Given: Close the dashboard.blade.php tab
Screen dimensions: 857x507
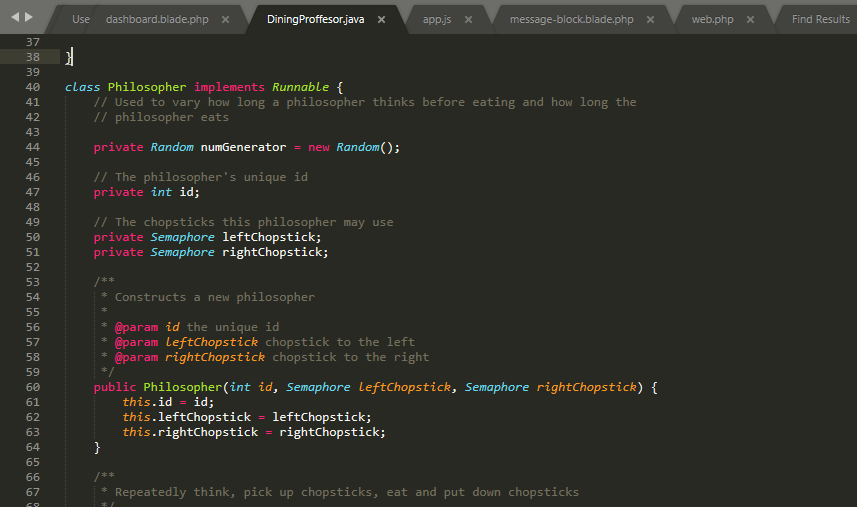Looking at the screenshot, I should point(225,19).
